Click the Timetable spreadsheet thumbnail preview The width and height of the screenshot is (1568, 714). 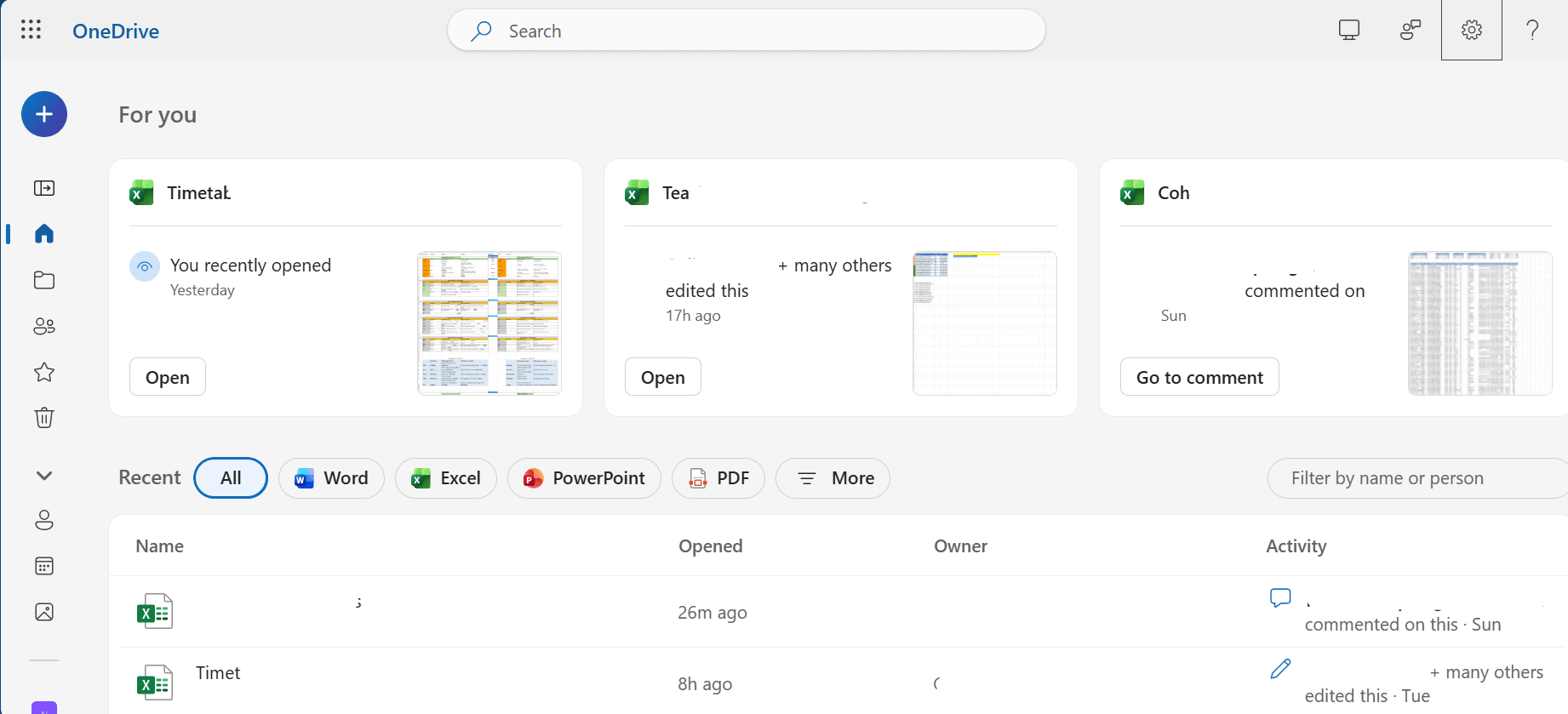489,323
